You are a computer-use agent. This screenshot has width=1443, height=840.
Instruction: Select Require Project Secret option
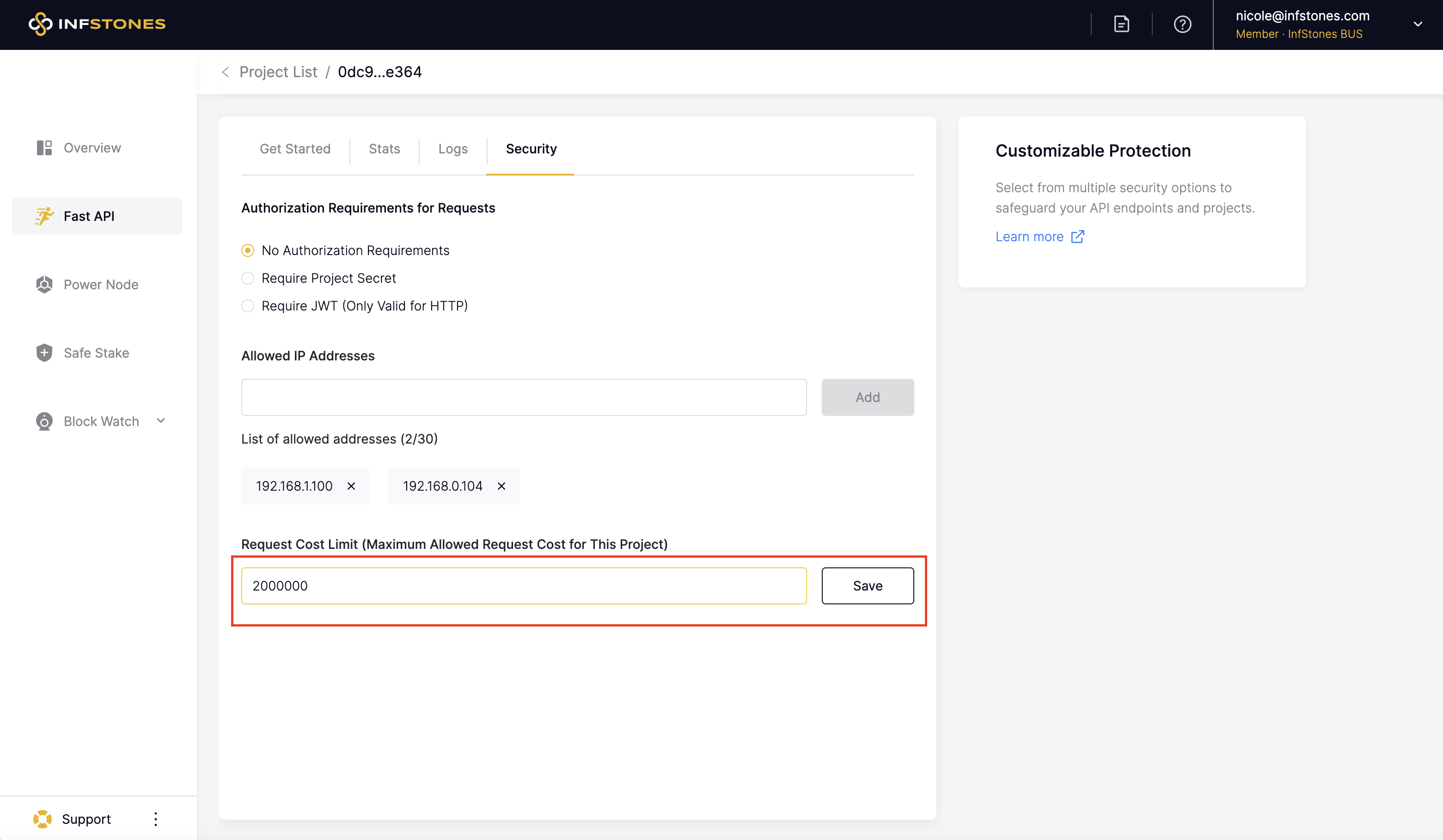(x=247, y=278)
